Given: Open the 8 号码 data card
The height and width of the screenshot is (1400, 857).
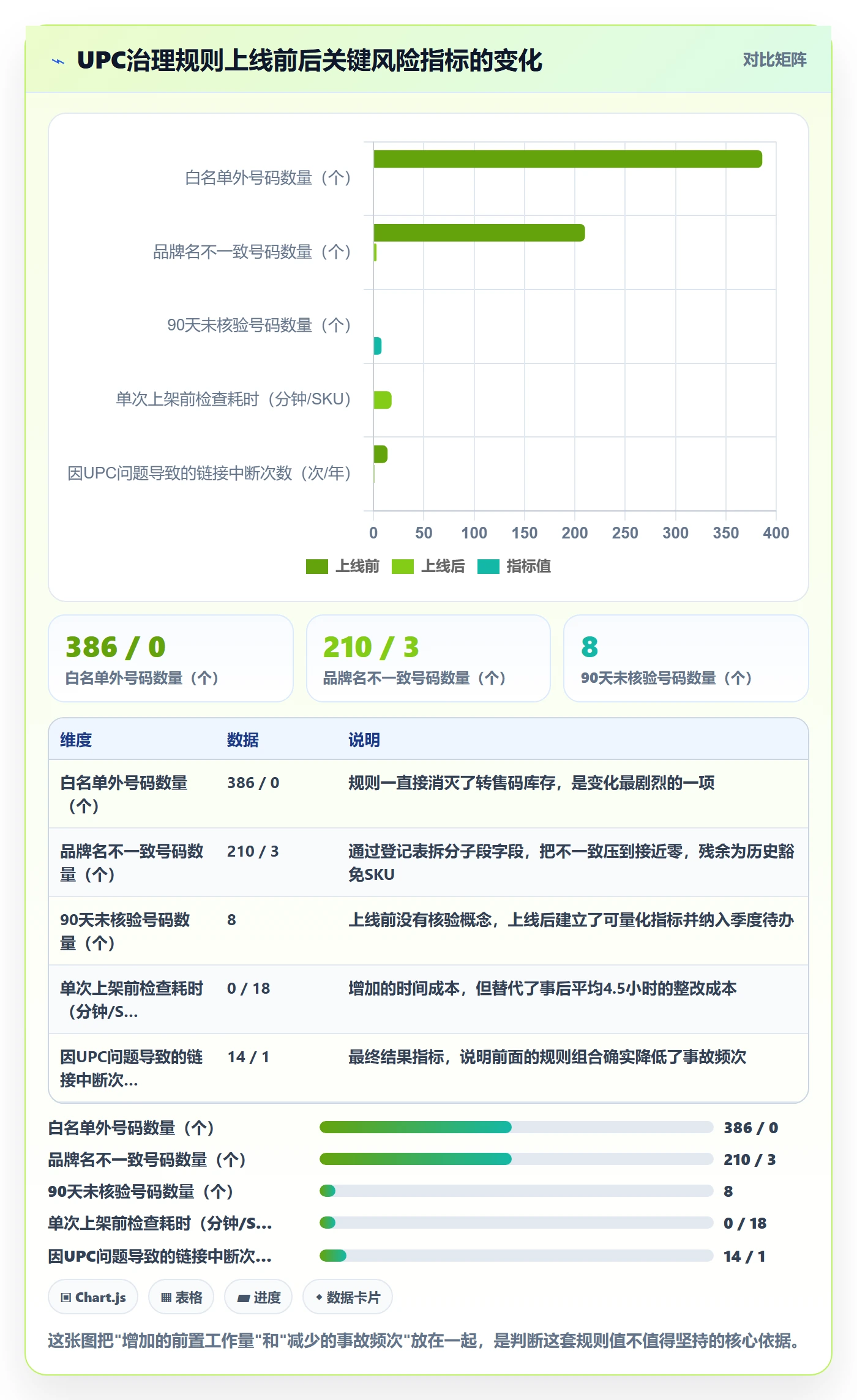Looking at the screenshot, I should 686,658.
